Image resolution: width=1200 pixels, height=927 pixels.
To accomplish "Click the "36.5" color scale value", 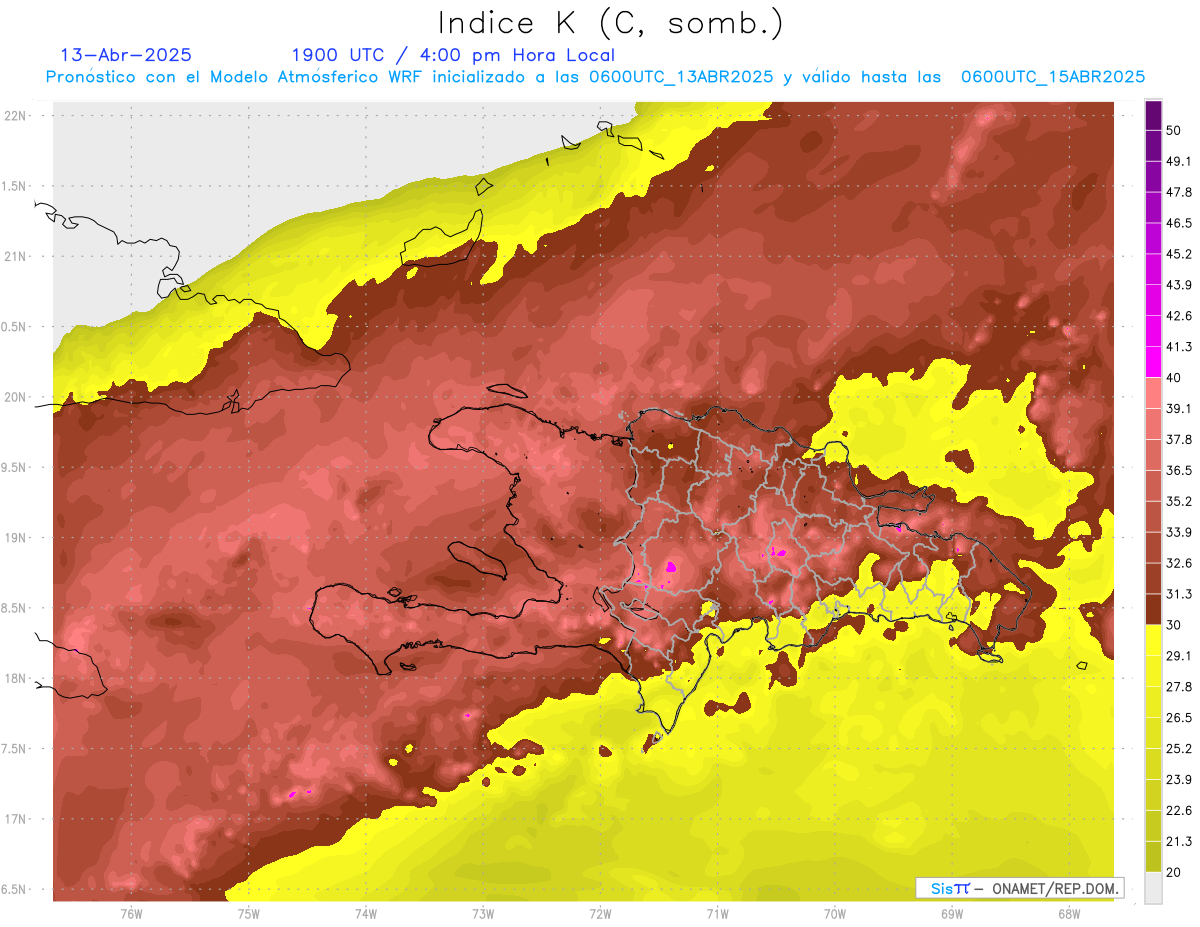I will click(1179, 470).
